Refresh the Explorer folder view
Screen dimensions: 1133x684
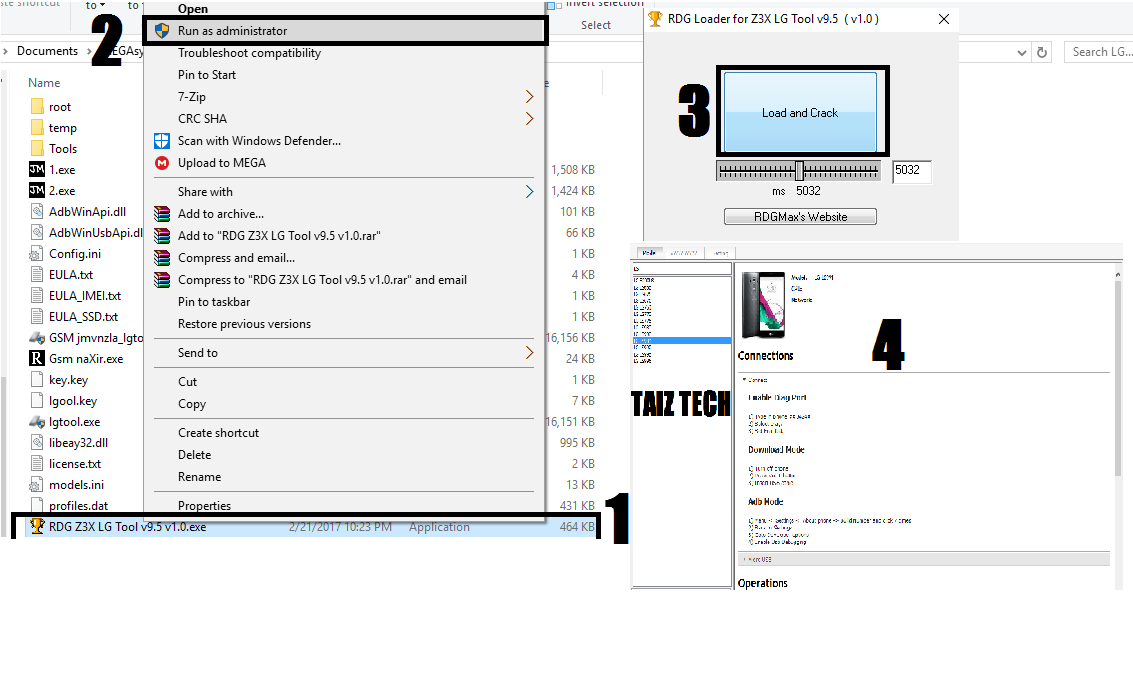point(1042,52)
